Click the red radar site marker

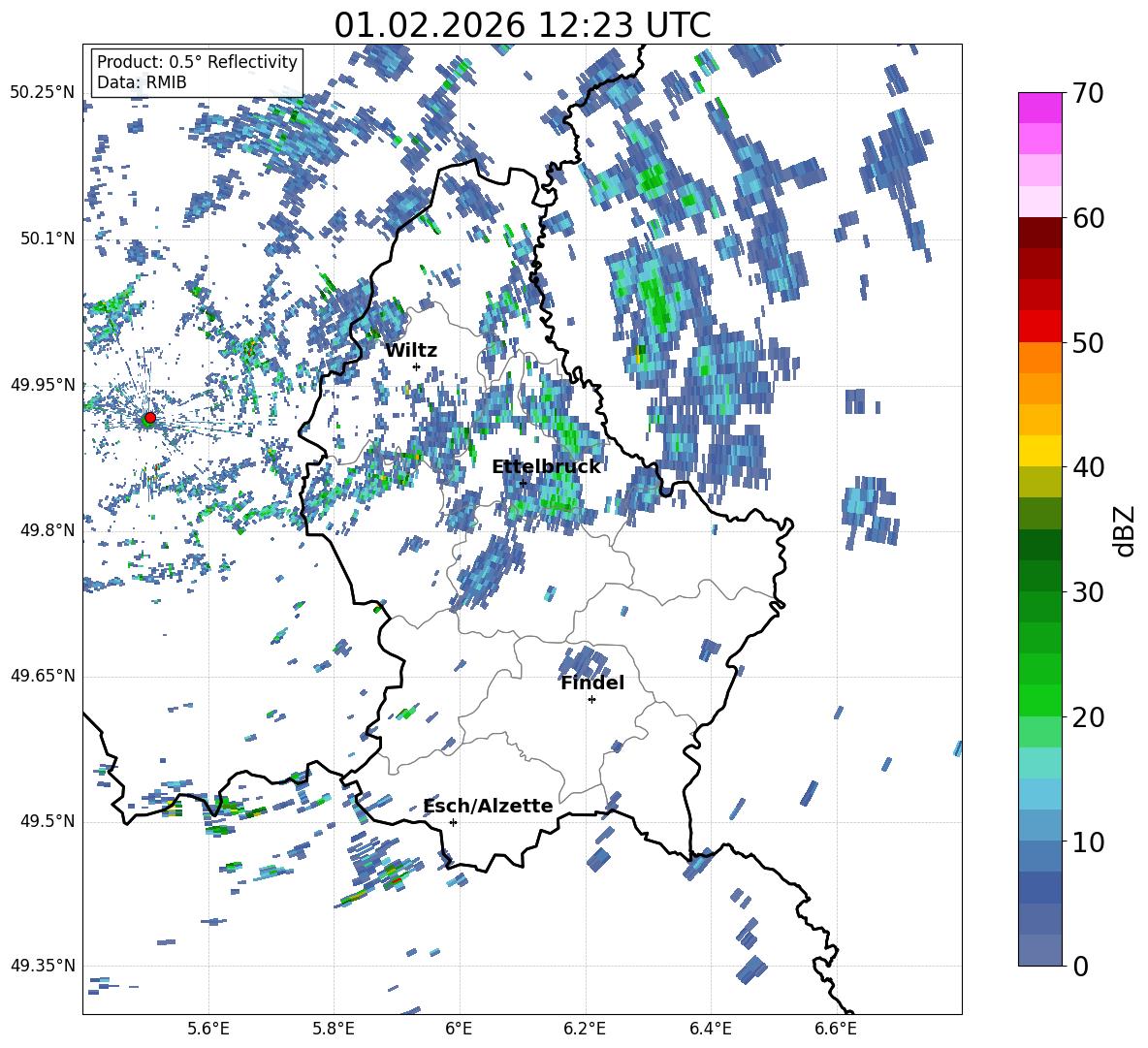click(150, 418)
